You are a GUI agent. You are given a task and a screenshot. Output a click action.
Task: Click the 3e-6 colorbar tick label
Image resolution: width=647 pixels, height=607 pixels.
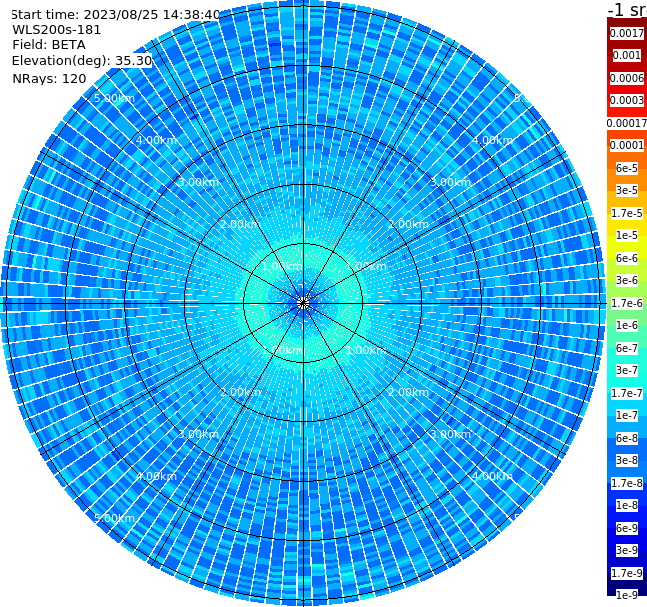(627, 280)
